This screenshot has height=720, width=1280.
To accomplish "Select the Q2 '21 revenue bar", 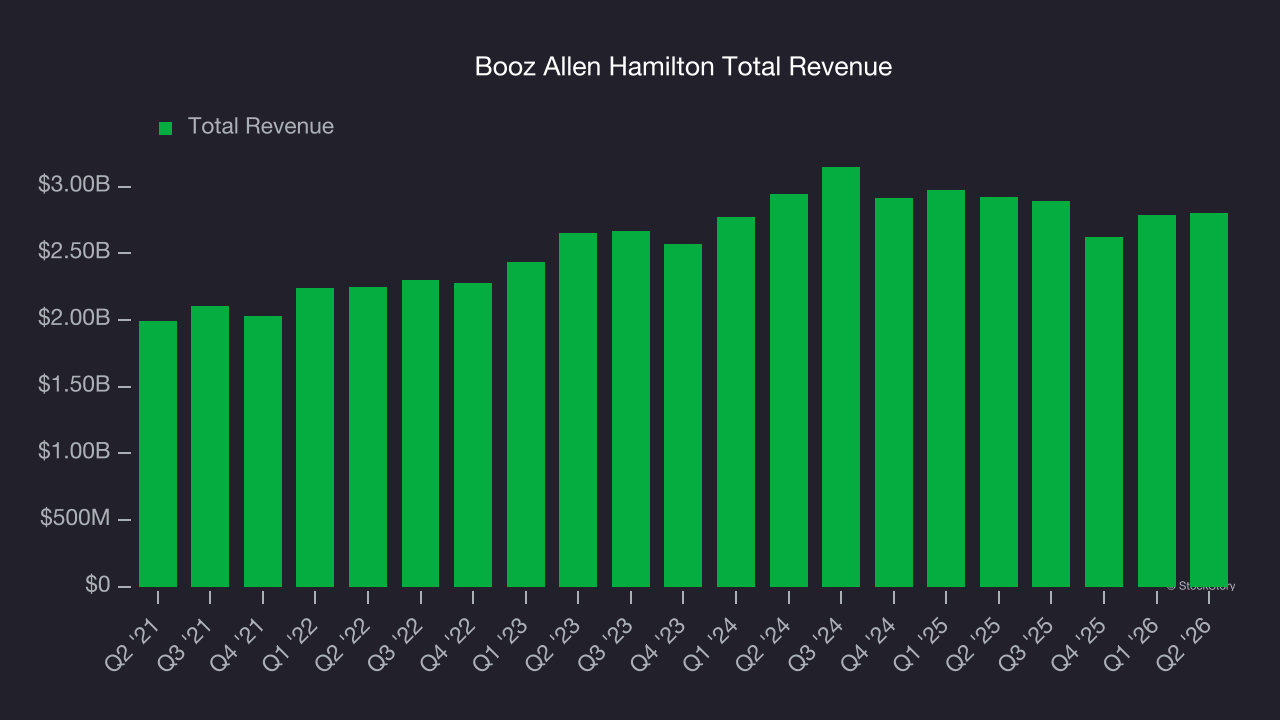I will pyautogui.click(x=158, y=454).
